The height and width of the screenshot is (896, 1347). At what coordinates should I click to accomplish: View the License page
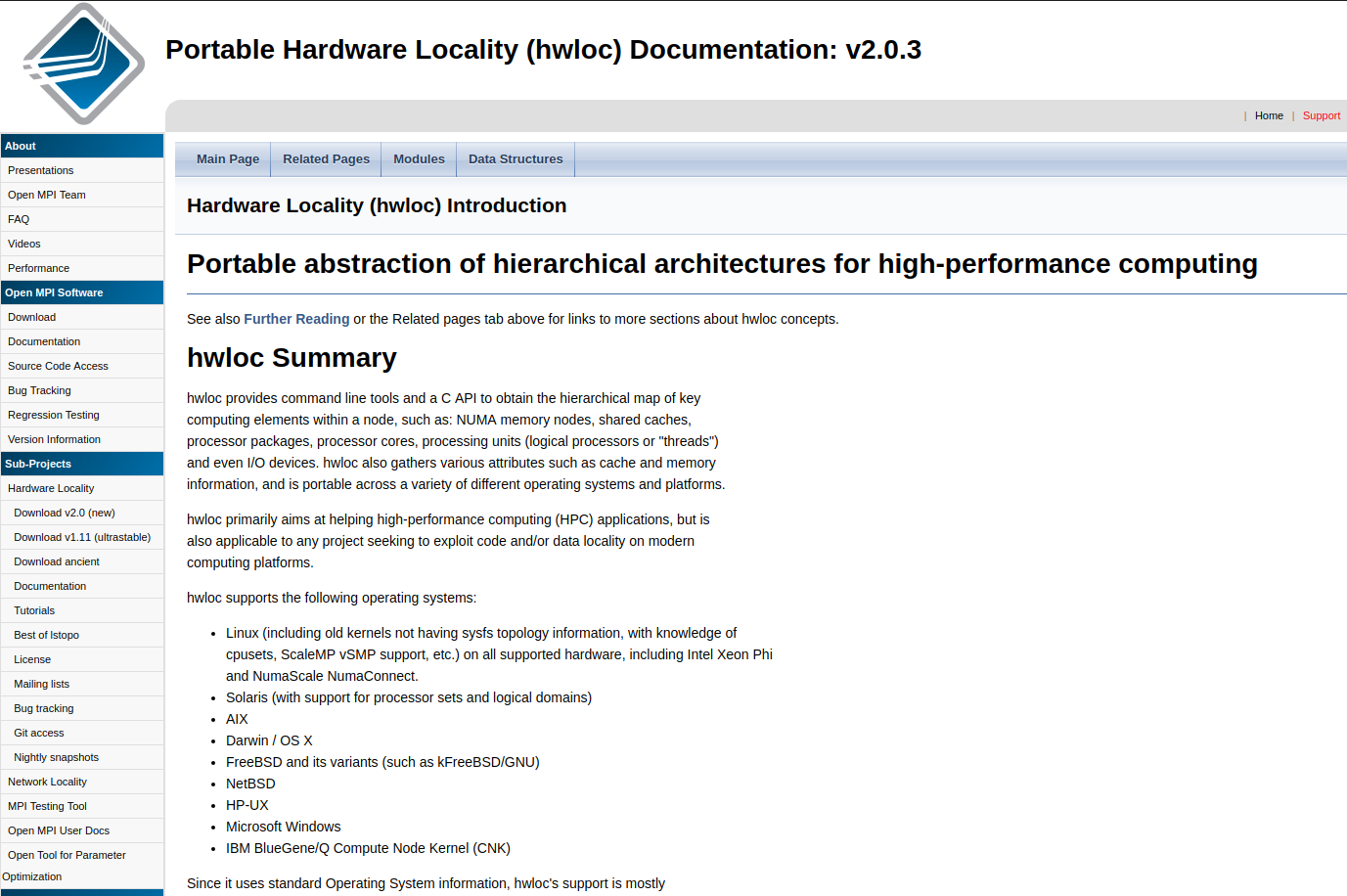pos(82,659)
